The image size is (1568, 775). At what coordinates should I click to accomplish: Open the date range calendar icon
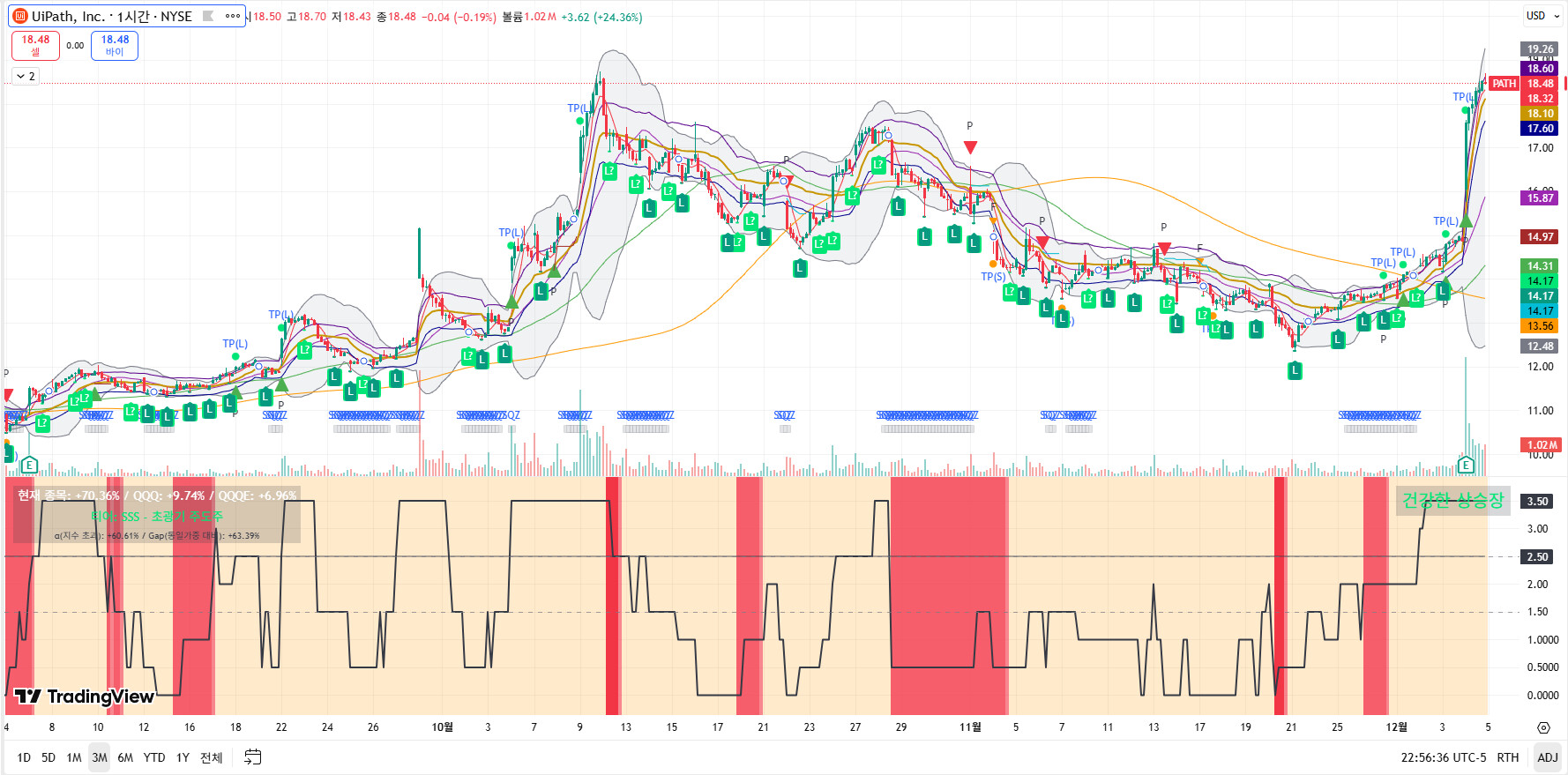pyautogui.click(x=252, y=757)
